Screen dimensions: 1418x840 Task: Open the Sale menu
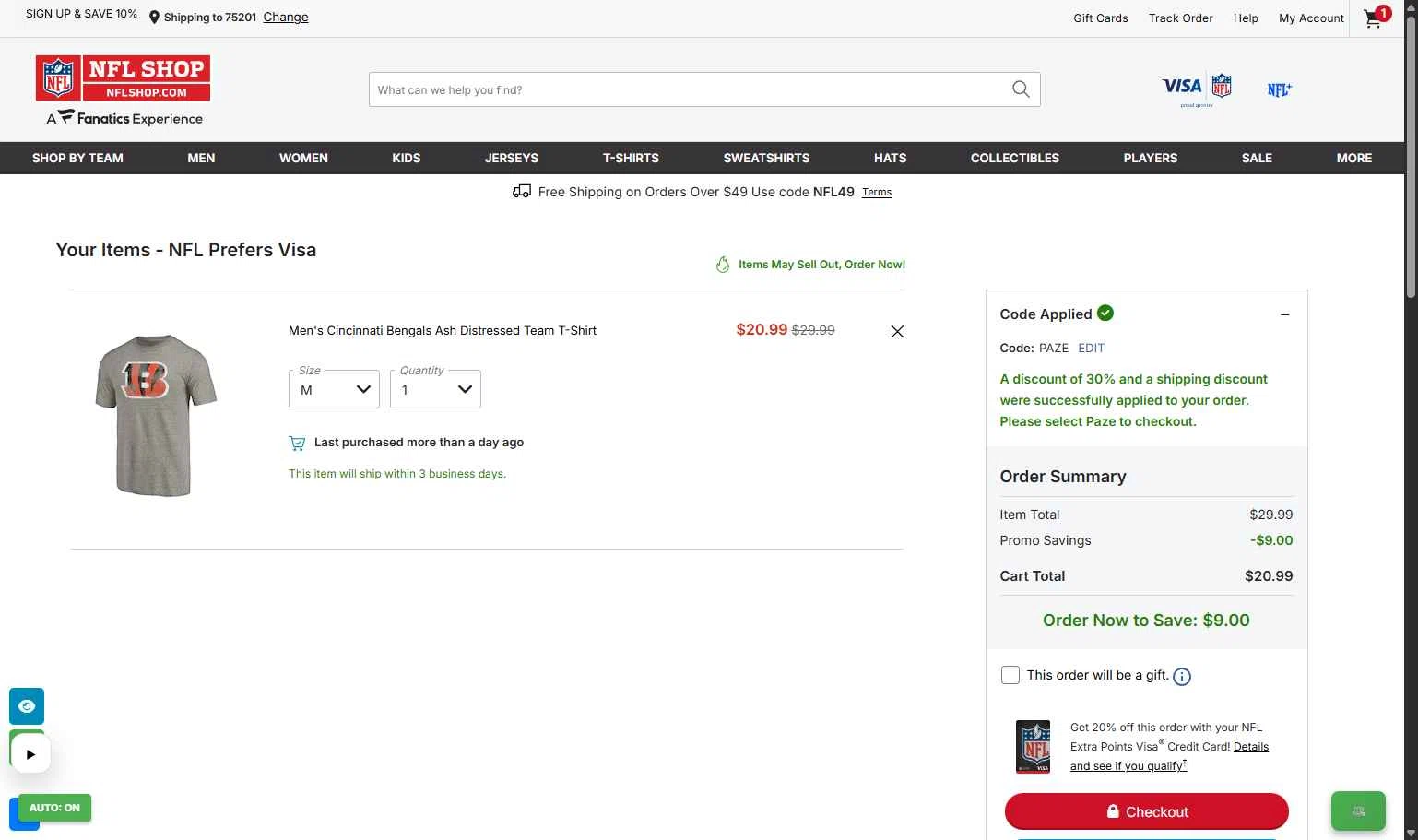point(1257,158)
